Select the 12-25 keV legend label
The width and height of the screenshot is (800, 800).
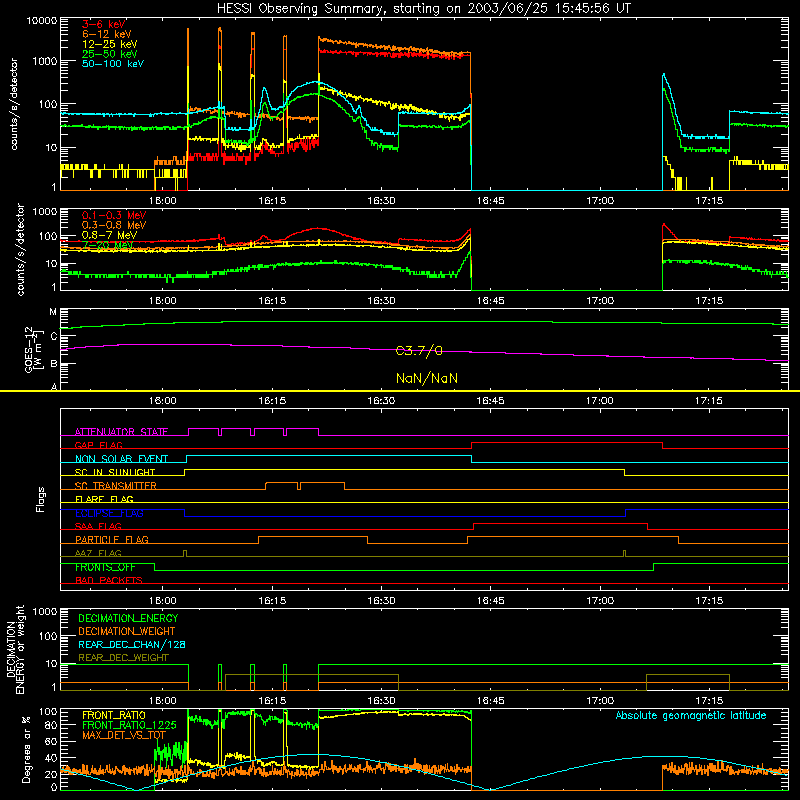(110, 44)
